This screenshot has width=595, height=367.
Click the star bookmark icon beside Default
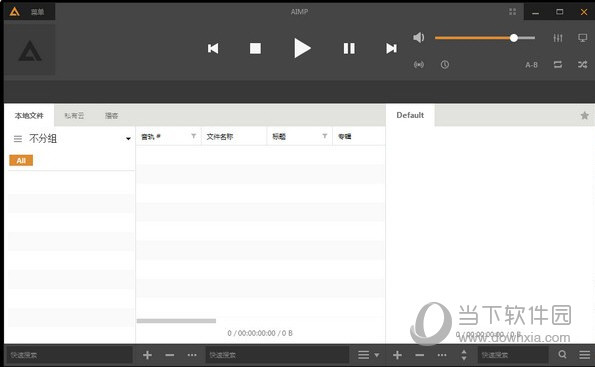click(x=584, y=115)
